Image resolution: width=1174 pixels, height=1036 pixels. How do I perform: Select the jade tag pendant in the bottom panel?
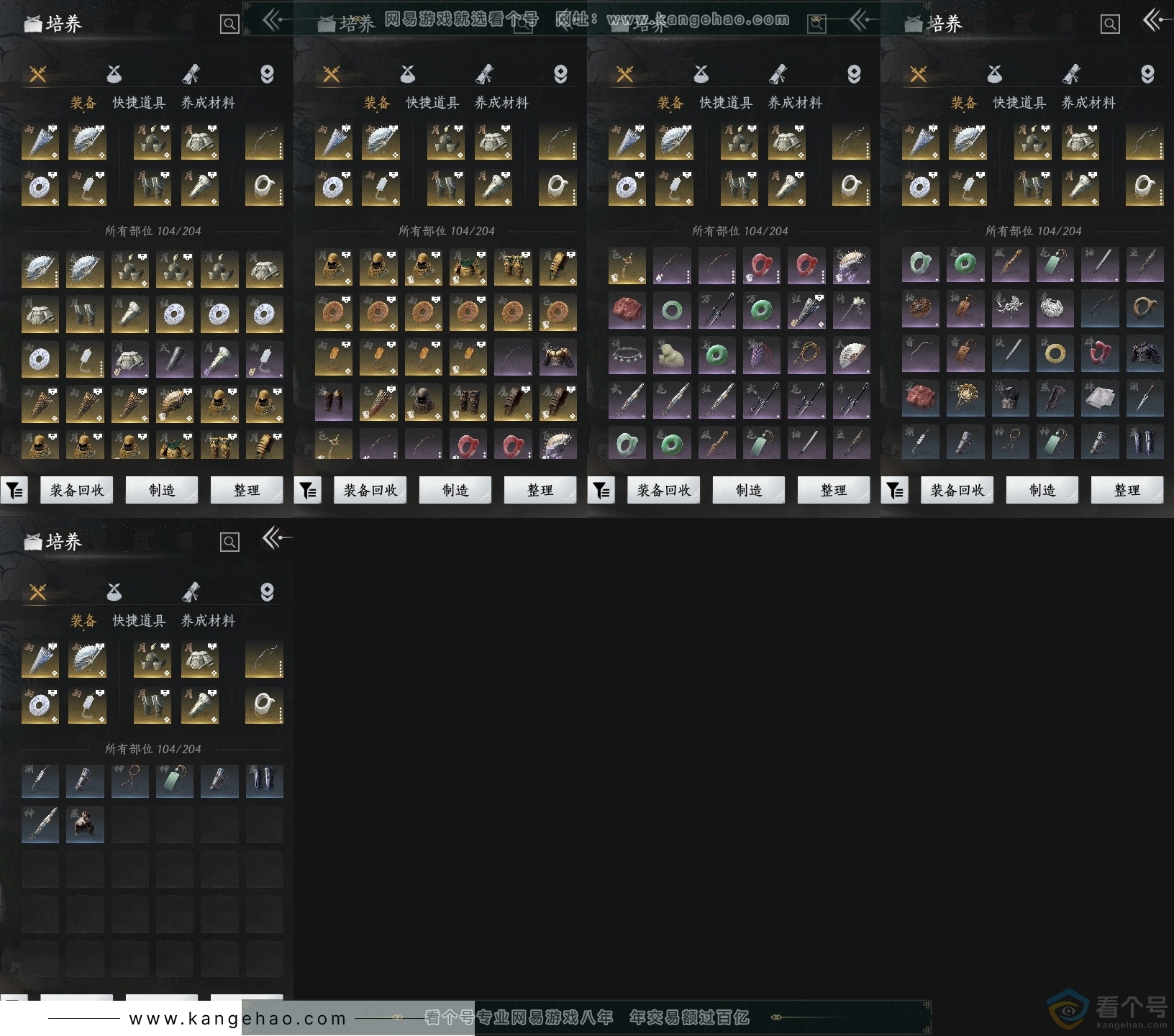(175, 781)
